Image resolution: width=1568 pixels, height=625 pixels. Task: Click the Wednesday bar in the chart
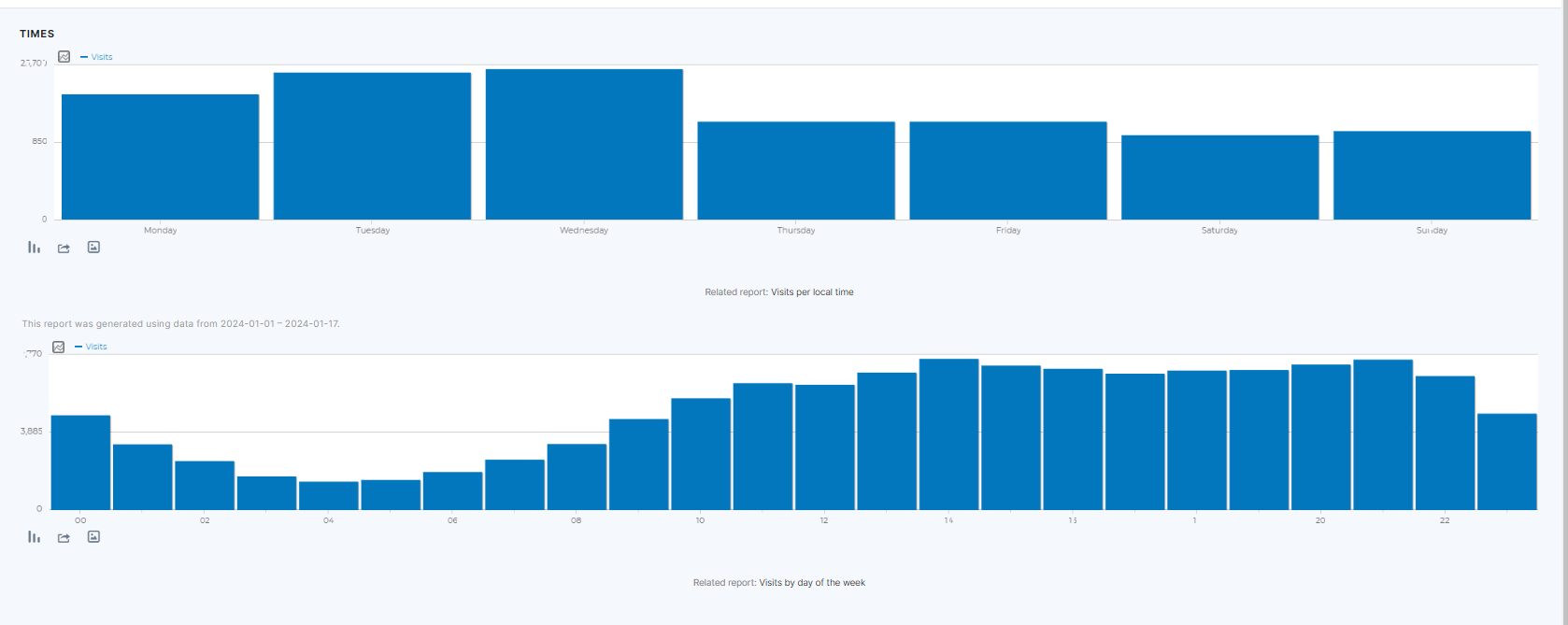tap(584, 145)
